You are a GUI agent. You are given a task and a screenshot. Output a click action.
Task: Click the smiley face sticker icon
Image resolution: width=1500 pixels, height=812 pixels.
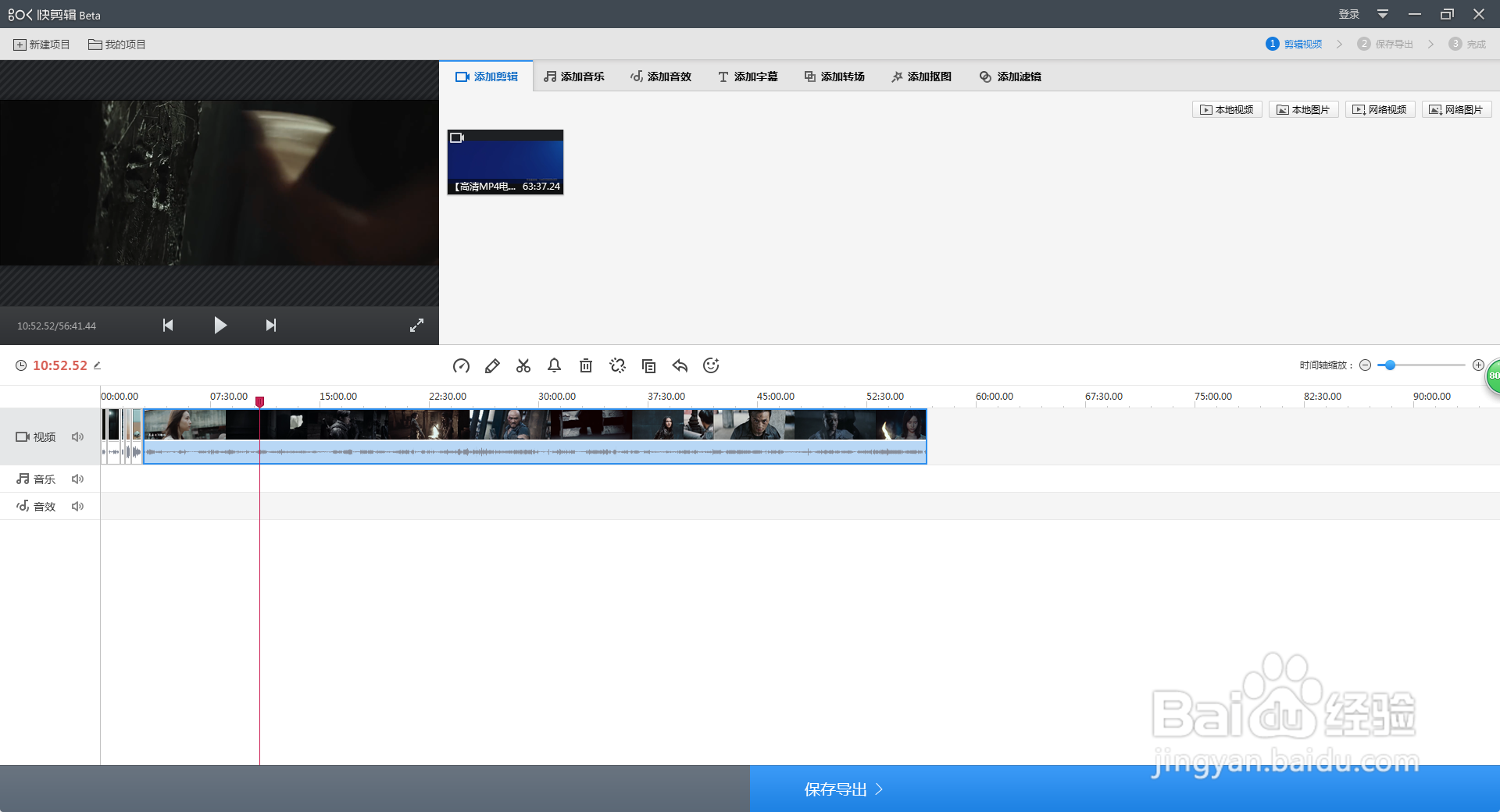(711, 365)
